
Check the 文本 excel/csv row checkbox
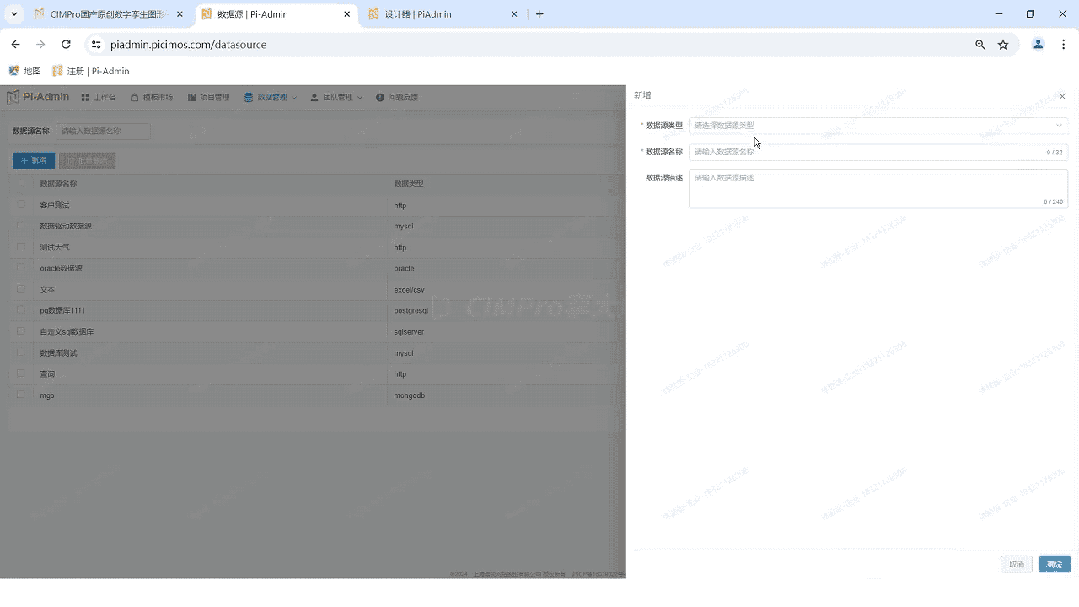point(21,290)
